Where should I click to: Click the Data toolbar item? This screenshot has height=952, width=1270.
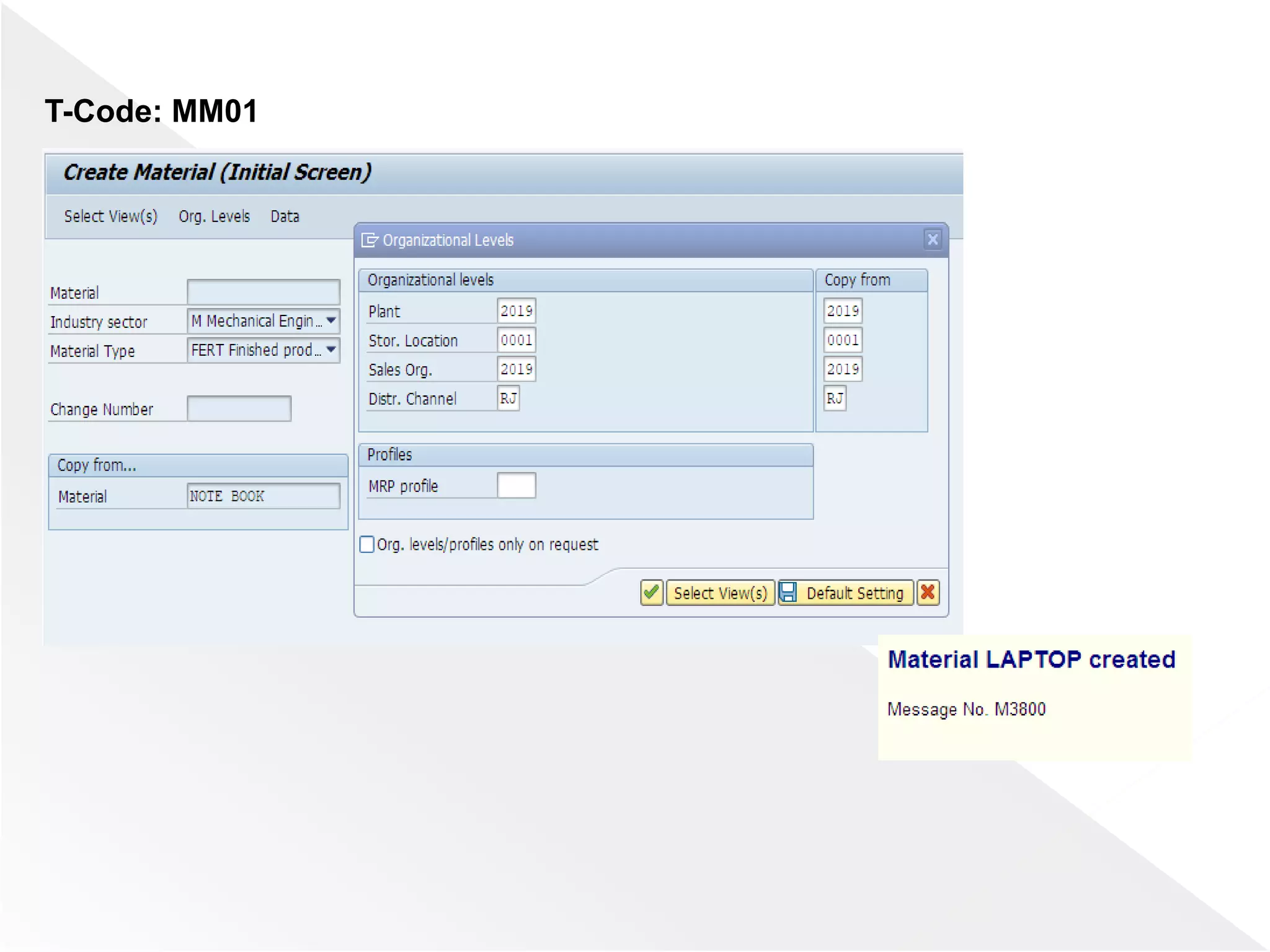(x=285, y=216)
